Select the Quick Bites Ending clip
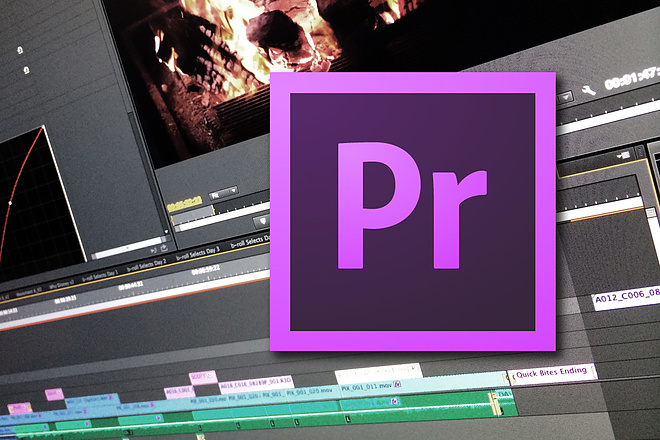This screenshot has height=440, width=660. (x=552, y=373)
